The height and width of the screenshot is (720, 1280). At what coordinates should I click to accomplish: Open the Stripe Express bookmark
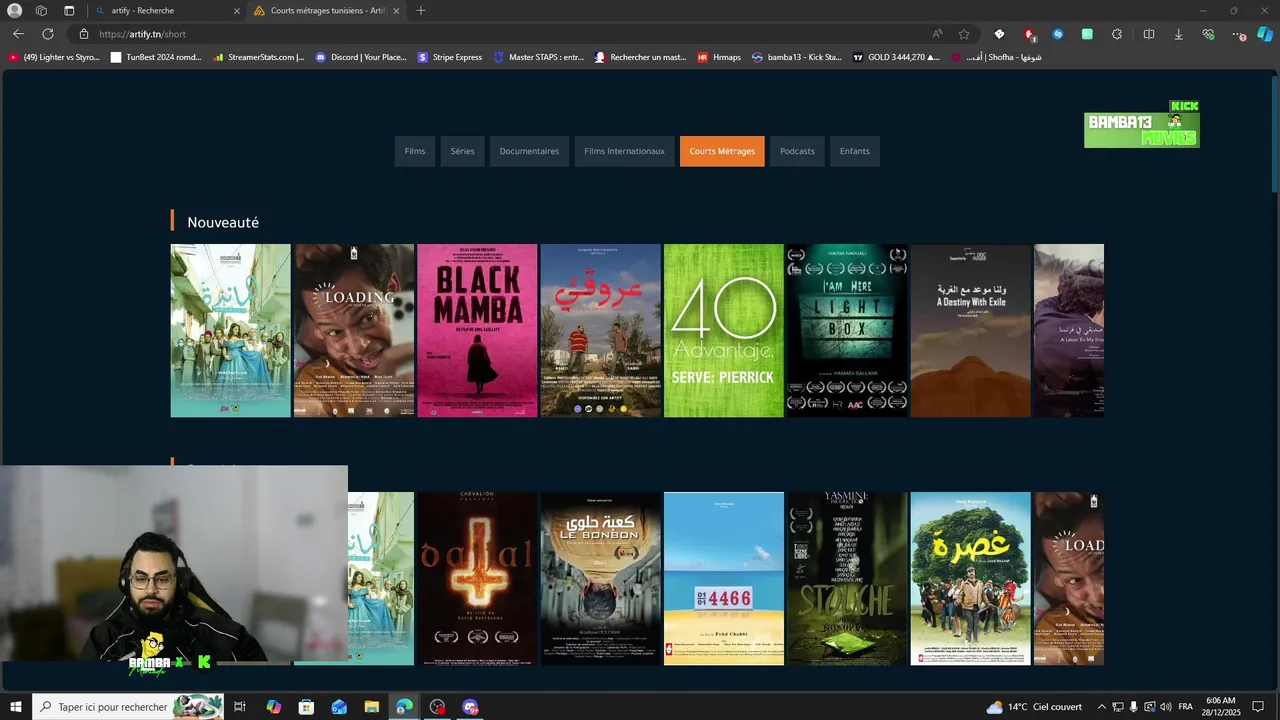coord(450,57)
